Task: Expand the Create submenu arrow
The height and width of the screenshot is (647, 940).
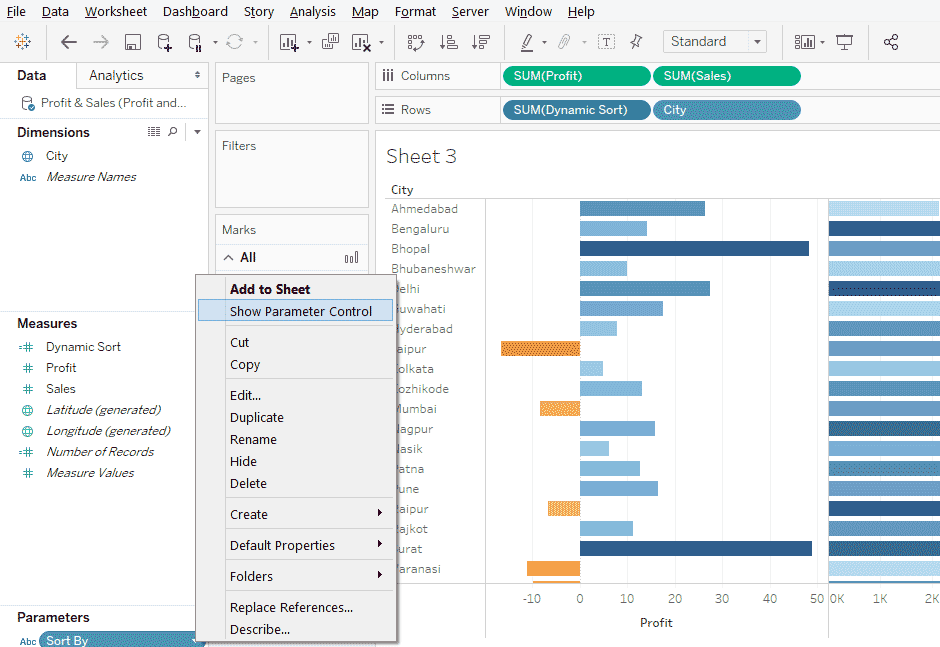Action: pyautogui.click(x=379, y=513)
